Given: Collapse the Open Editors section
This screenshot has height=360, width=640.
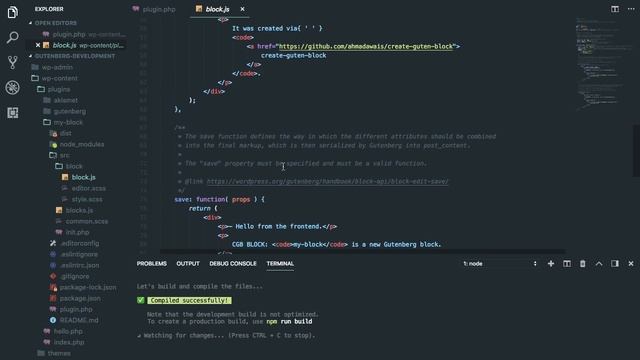Looking at the screenshot, I should coord(30,23).
